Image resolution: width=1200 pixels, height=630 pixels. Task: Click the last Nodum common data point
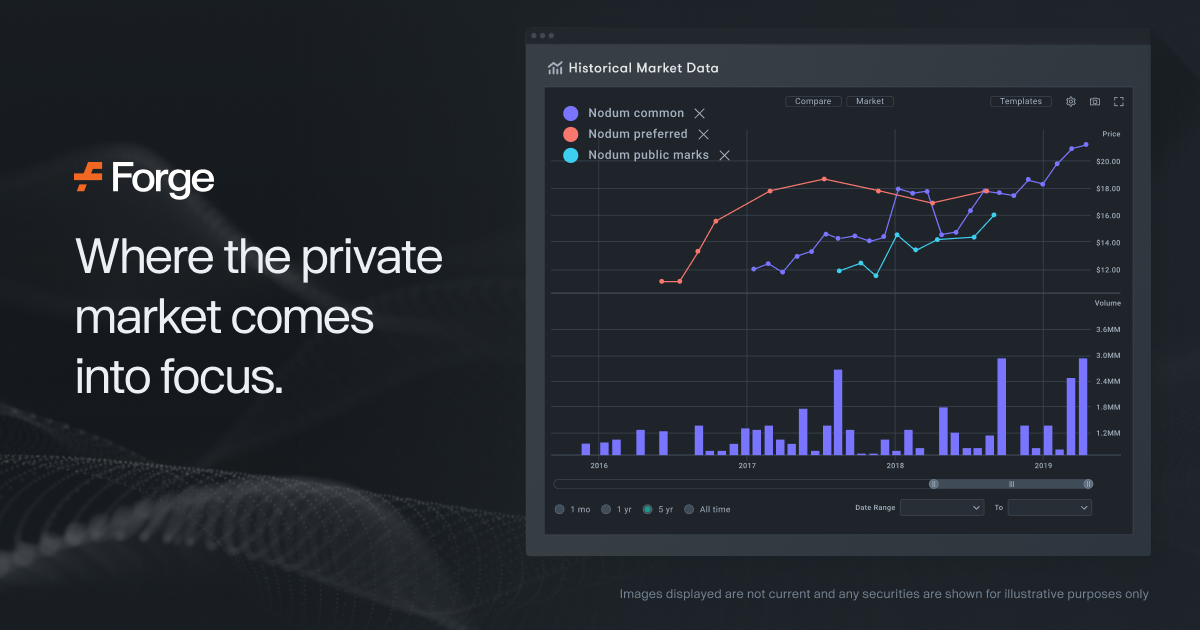coord(1086,144)
